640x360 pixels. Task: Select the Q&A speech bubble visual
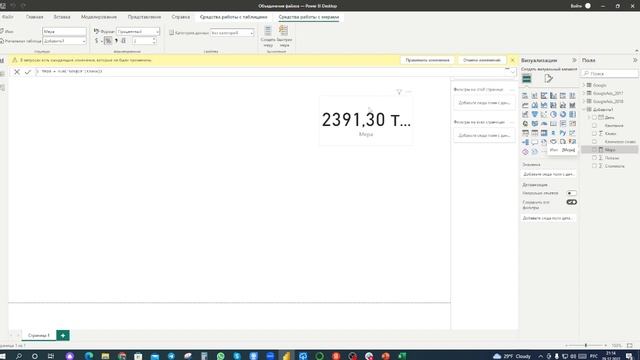click(x=535, y=142)
